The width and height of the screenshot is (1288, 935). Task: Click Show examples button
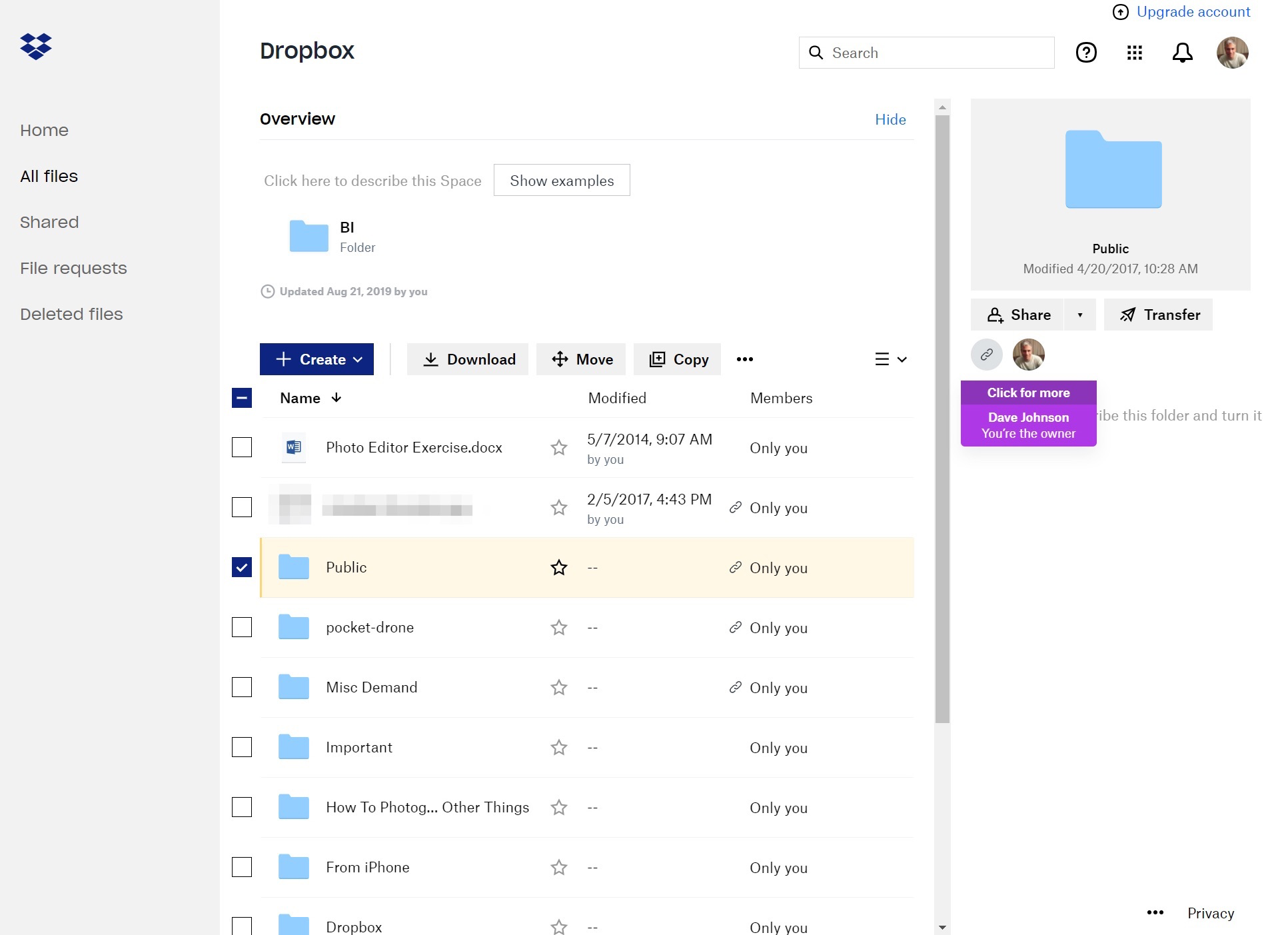(562, 180)
